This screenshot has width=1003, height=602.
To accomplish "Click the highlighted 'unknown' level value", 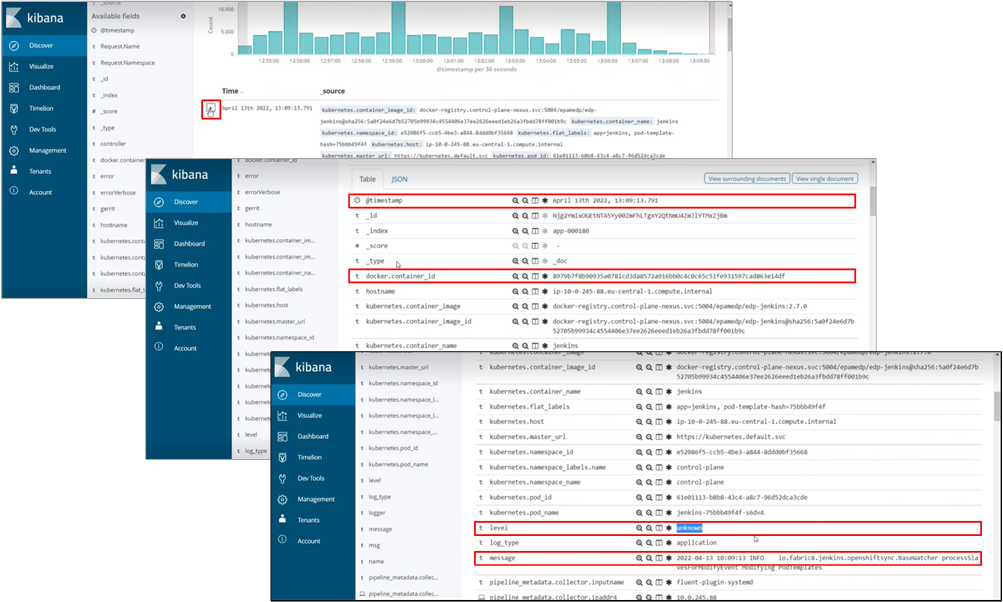I will click(689, 528).
